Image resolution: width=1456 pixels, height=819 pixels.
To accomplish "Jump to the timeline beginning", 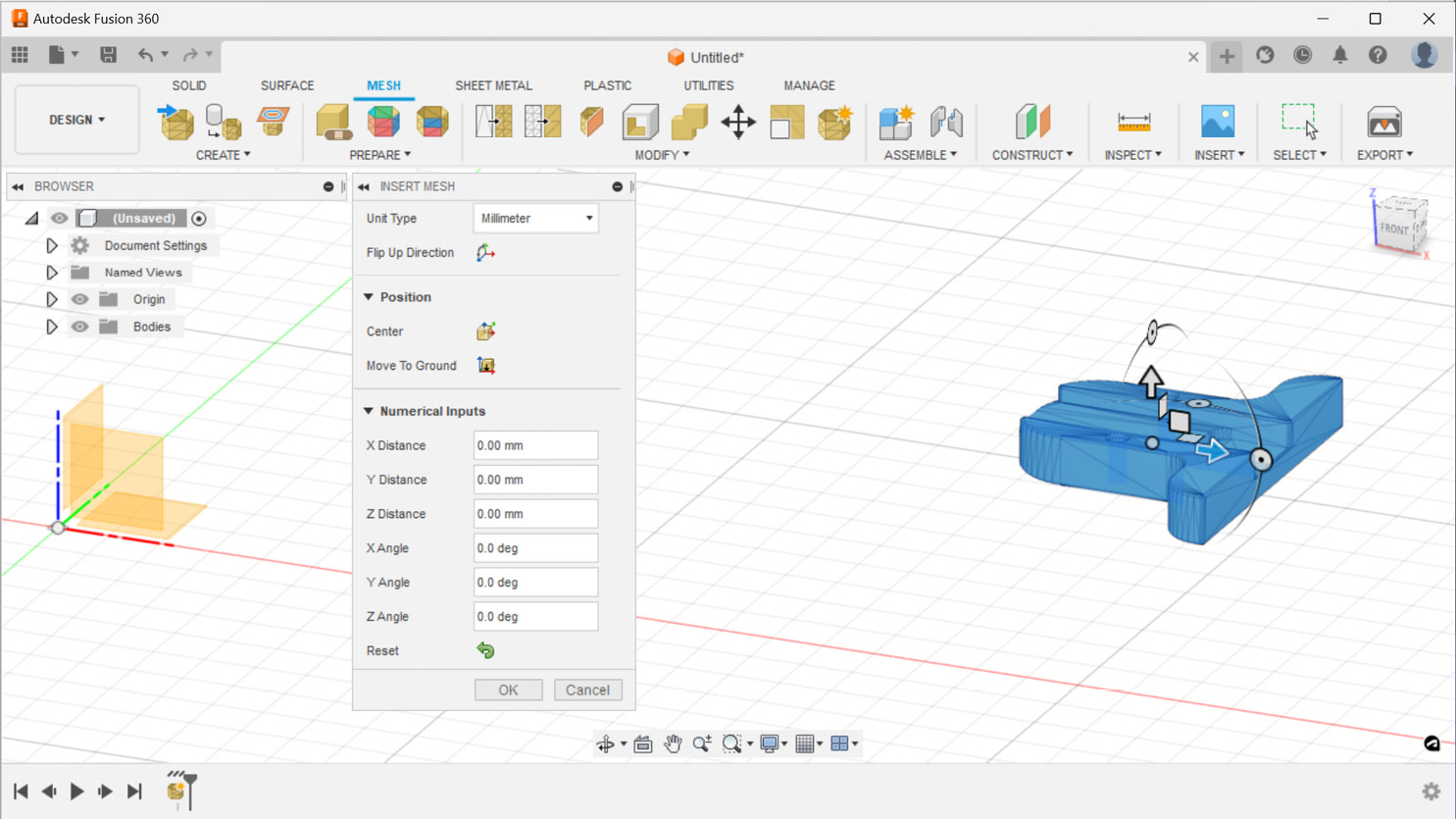I will (21, 792).
